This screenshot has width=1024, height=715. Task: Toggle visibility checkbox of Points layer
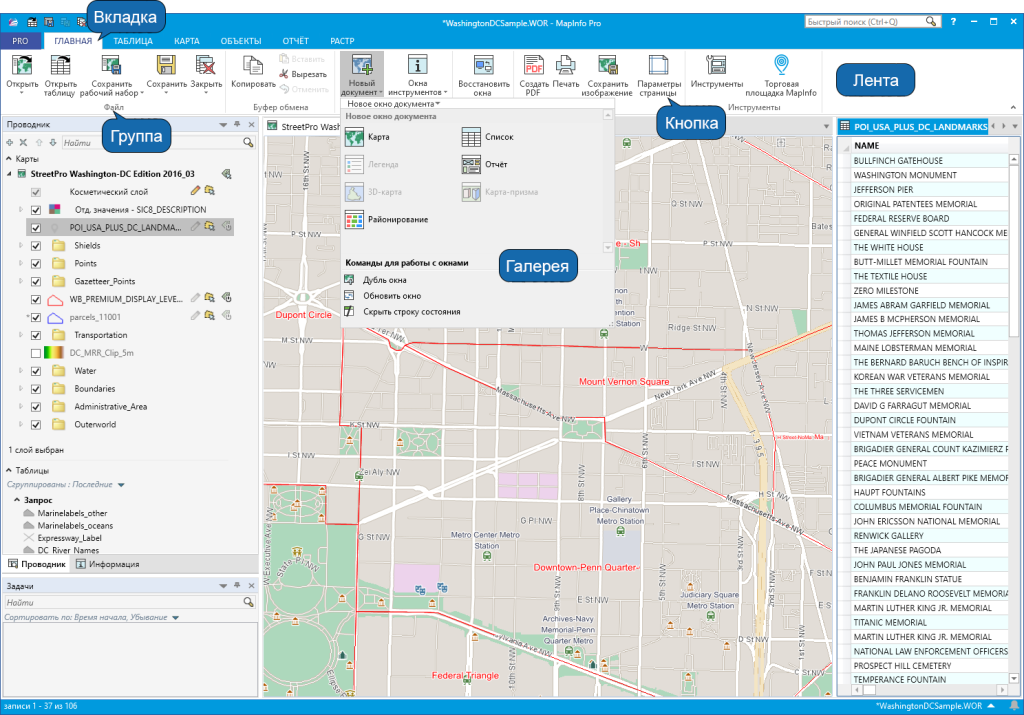coord(36,264)
